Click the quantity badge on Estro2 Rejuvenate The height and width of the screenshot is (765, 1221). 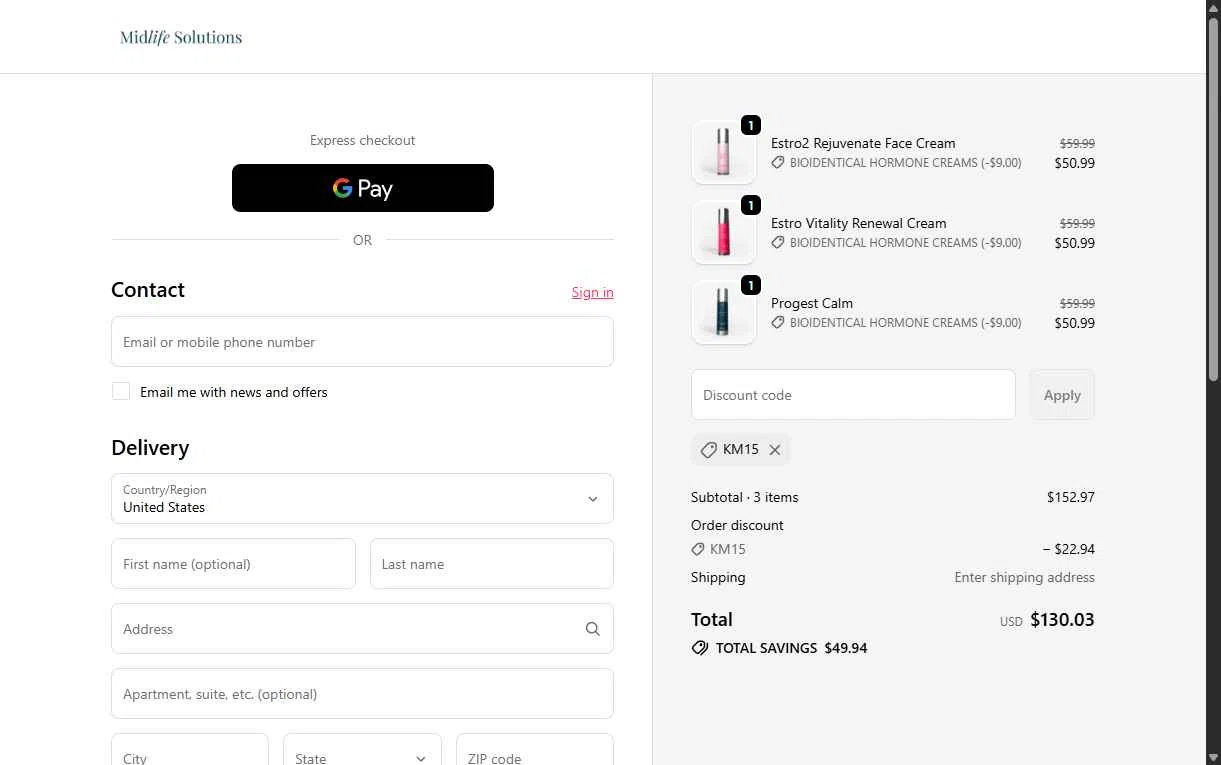point(751,125)
